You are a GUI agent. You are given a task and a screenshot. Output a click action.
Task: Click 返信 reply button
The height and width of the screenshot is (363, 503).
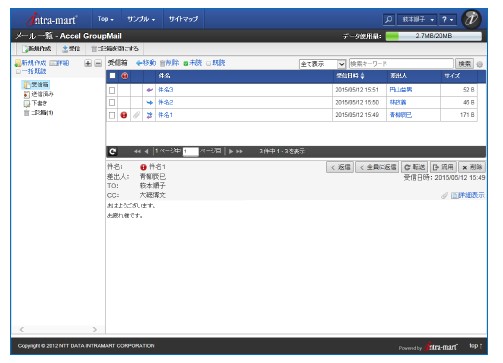point(340,167)
